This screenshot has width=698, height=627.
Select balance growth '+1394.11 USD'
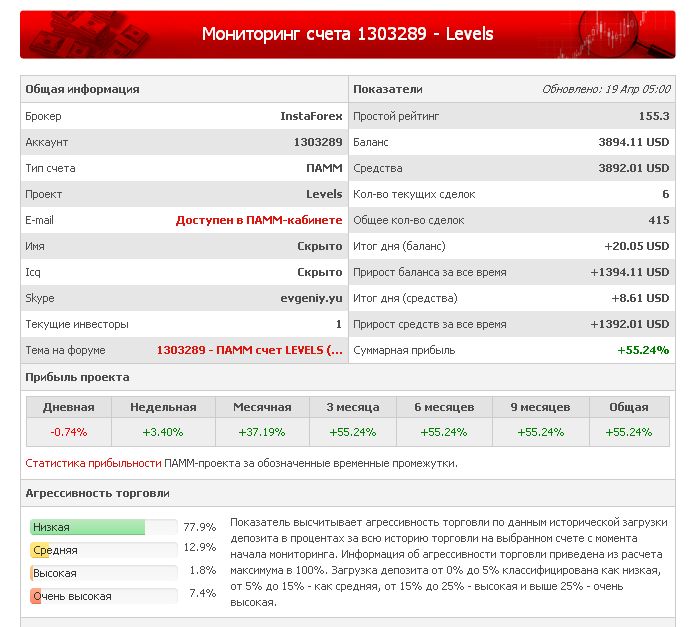pos(629,272)
